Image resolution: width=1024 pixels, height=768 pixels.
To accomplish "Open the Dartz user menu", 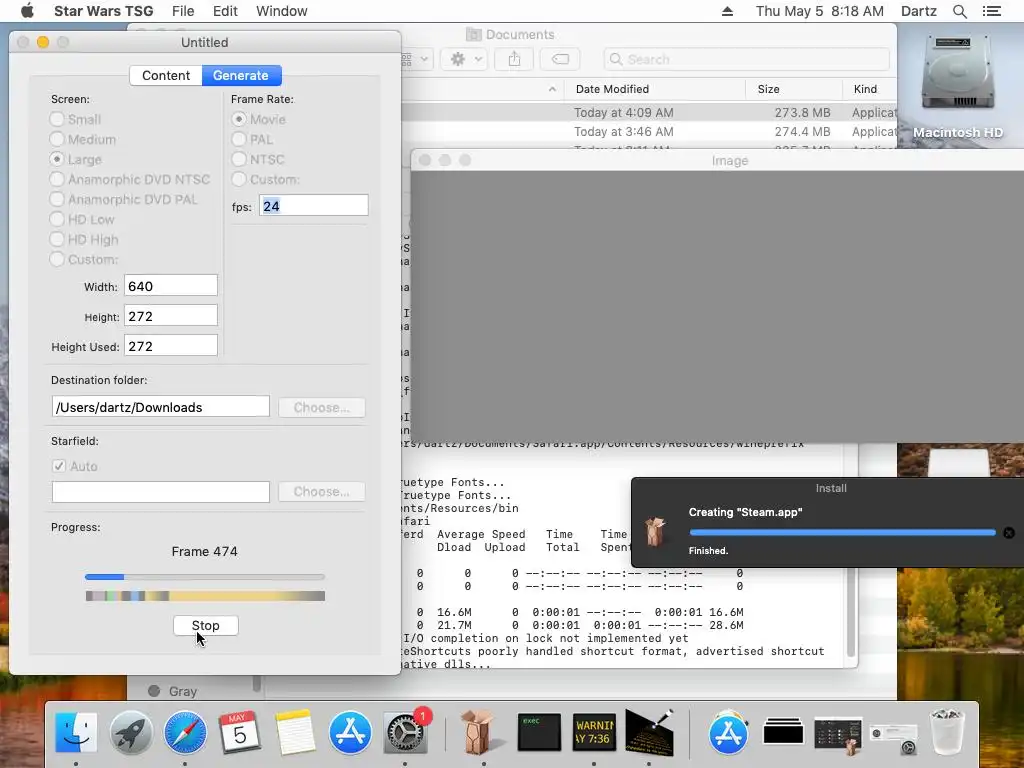I will tap(918, 11).
